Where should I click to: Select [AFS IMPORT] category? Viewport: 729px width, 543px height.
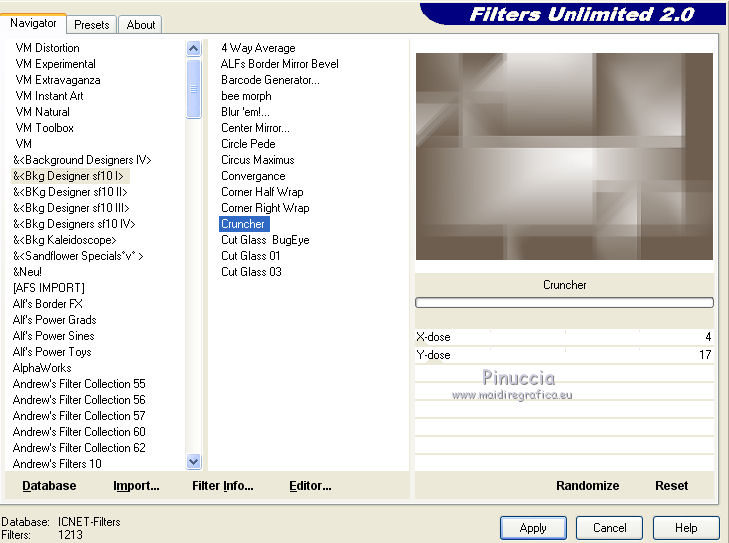[49, 288]
